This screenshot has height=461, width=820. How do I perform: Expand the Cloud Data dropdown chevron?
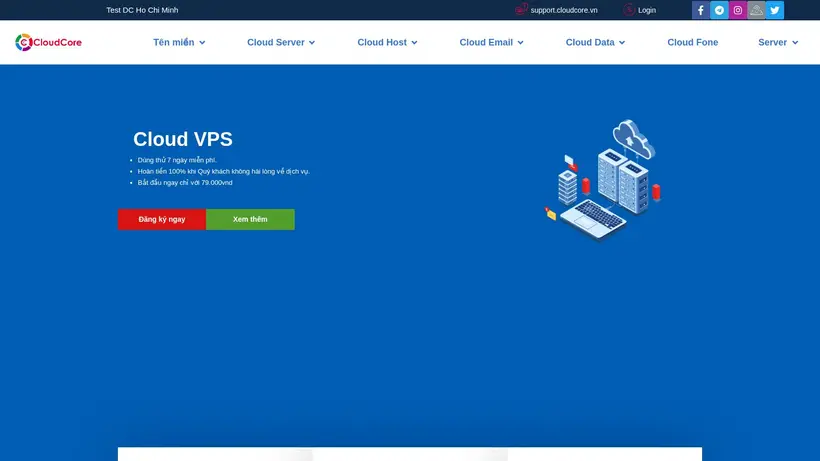622,43
